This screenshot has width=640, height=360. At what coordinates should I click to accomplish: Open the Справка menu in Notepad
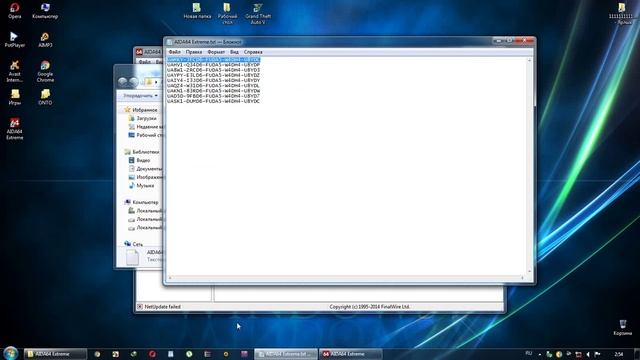(x=253, y=52)
